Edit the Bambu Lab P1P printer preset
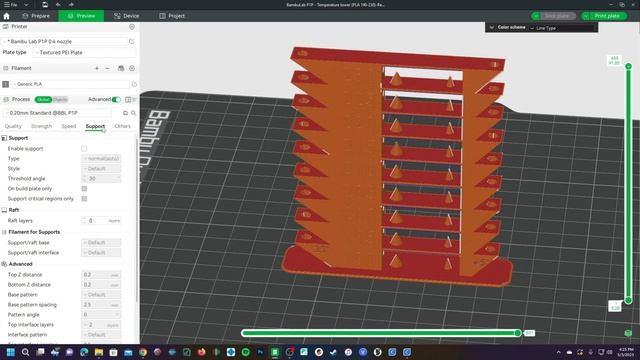 pyautogui.click(x=131, y=41)
